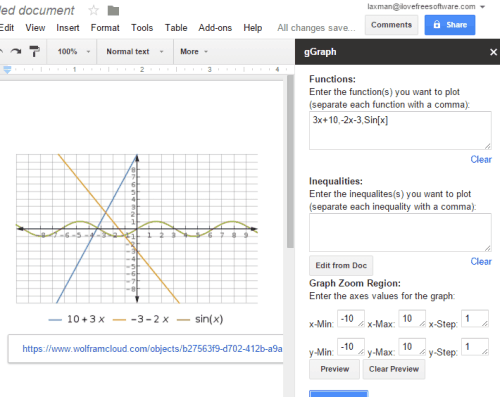Click into the Inequalities text area
Viewport: 500px width, 397px height.
[400, 232]
